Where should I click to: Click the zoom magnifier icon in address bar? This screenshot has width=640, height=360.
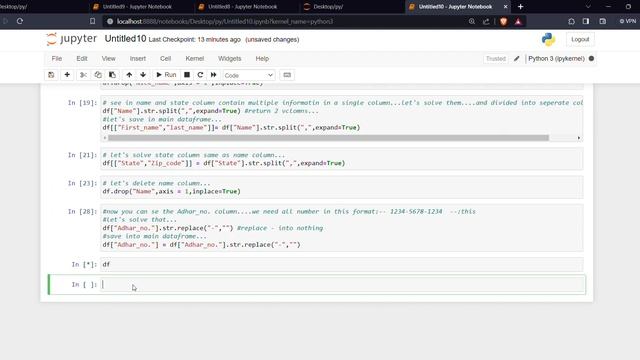(472, 22)
